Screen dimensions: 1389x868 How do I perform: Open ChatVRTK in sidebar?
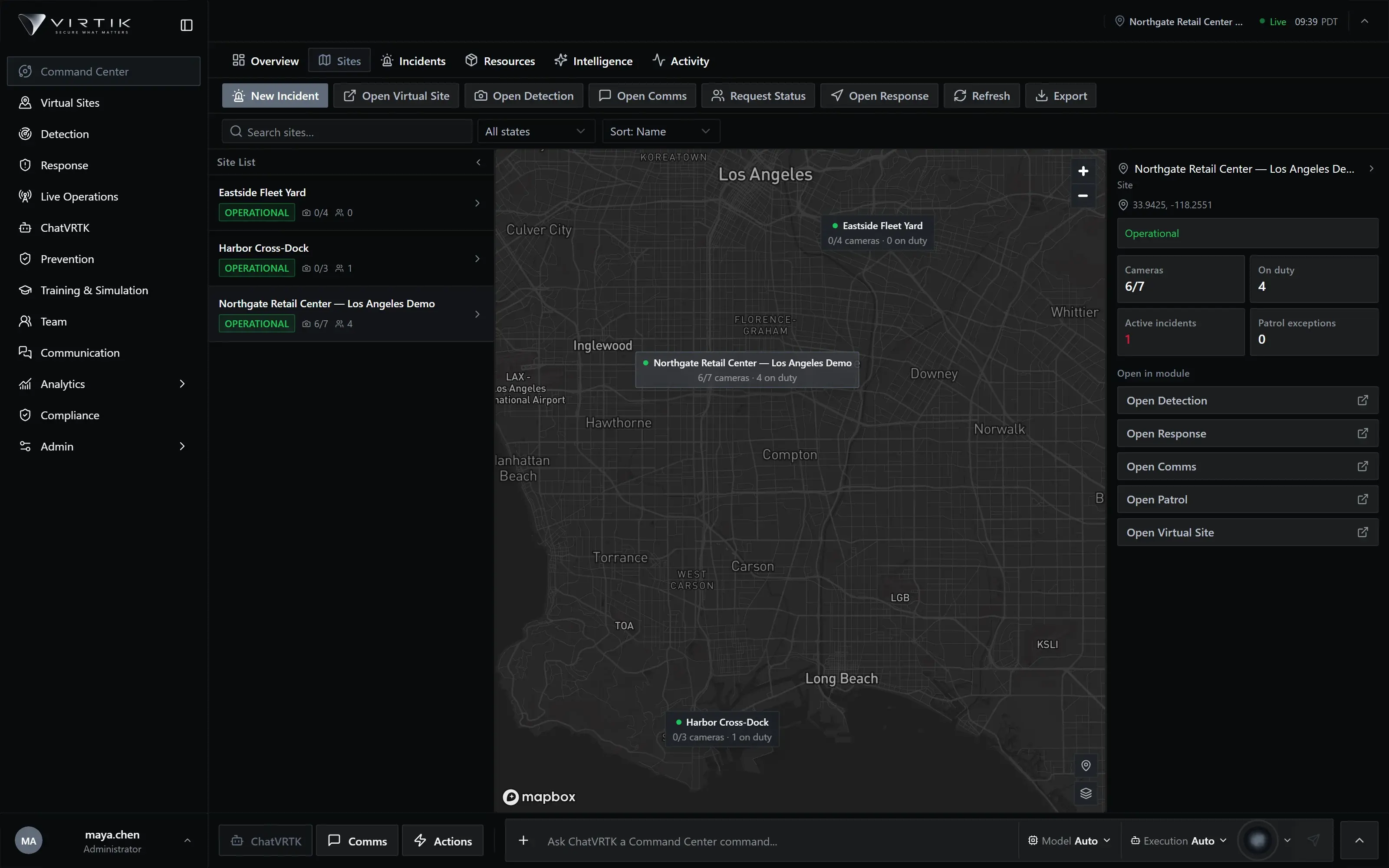tap(103, 228)
